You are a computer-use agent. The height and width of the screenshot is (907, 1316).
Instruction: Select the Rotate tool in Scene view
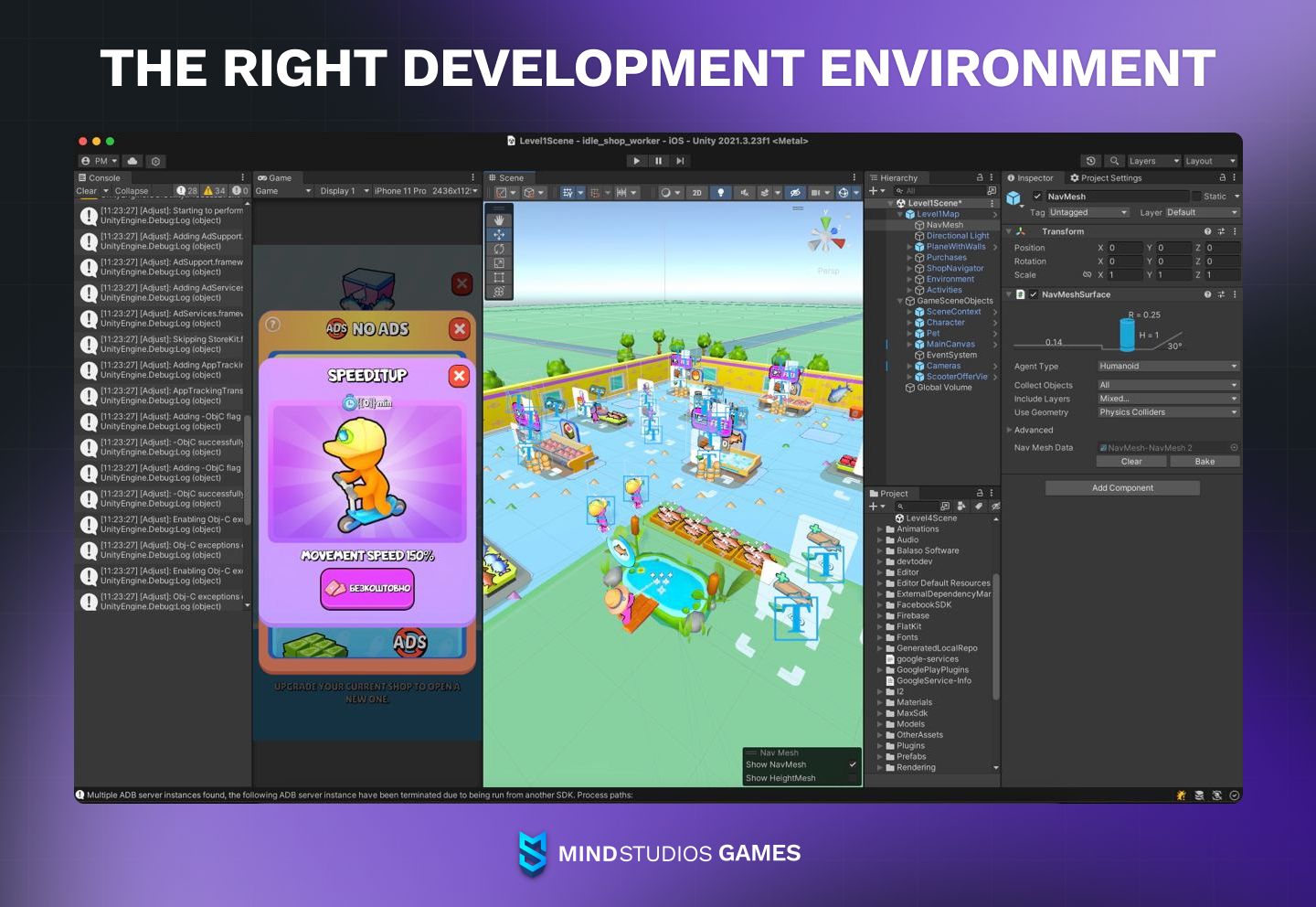tap(499, 249)
